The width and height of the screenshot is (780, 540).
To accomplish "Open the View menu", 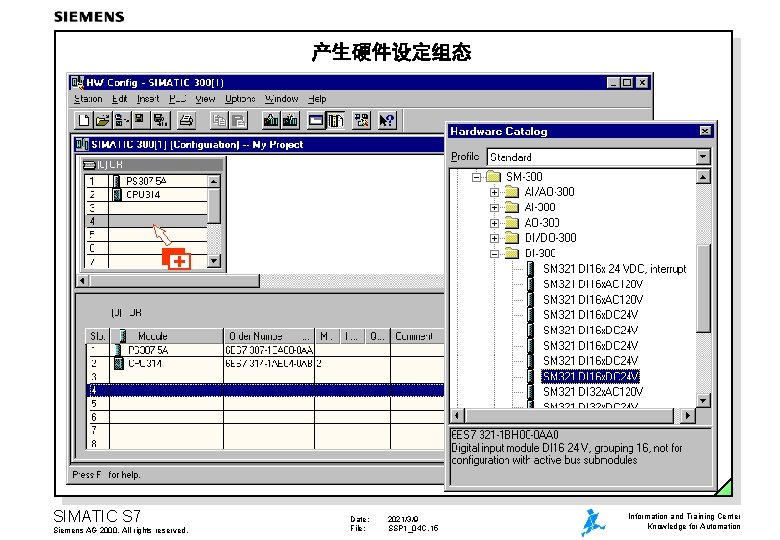I will point(205,99).
